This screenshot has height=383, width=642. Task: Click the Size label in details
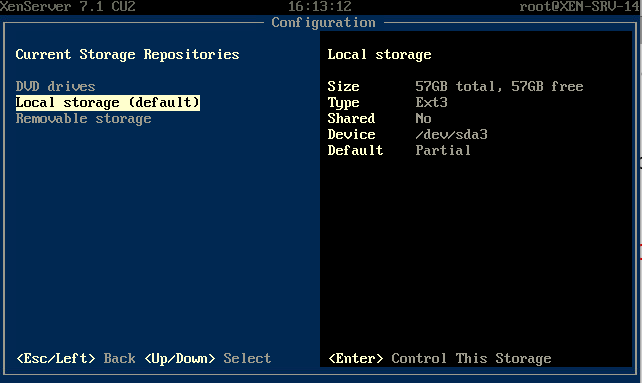coord(343,86)
